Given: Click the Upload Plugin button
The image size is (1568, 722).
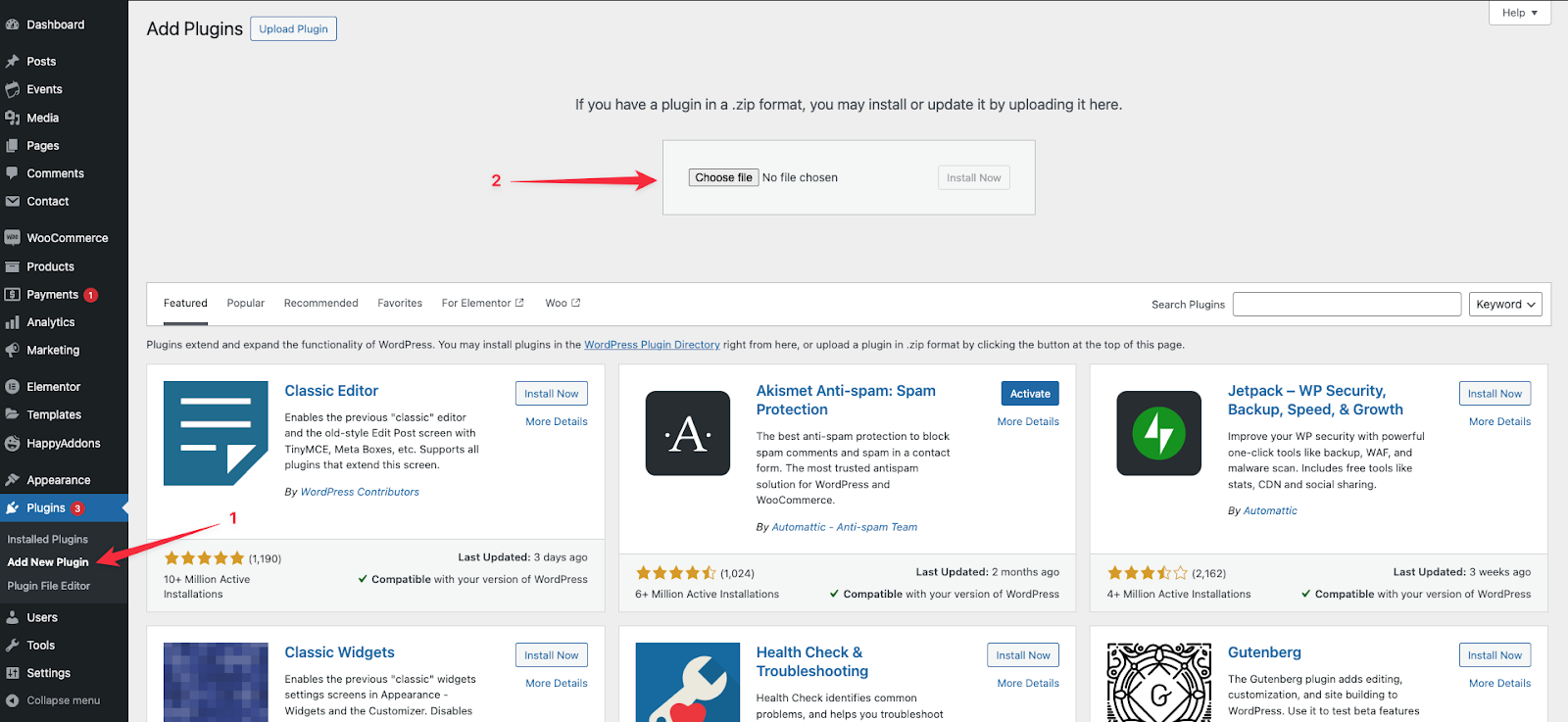Looking at the screenshot, I should (x=293, y=29).
